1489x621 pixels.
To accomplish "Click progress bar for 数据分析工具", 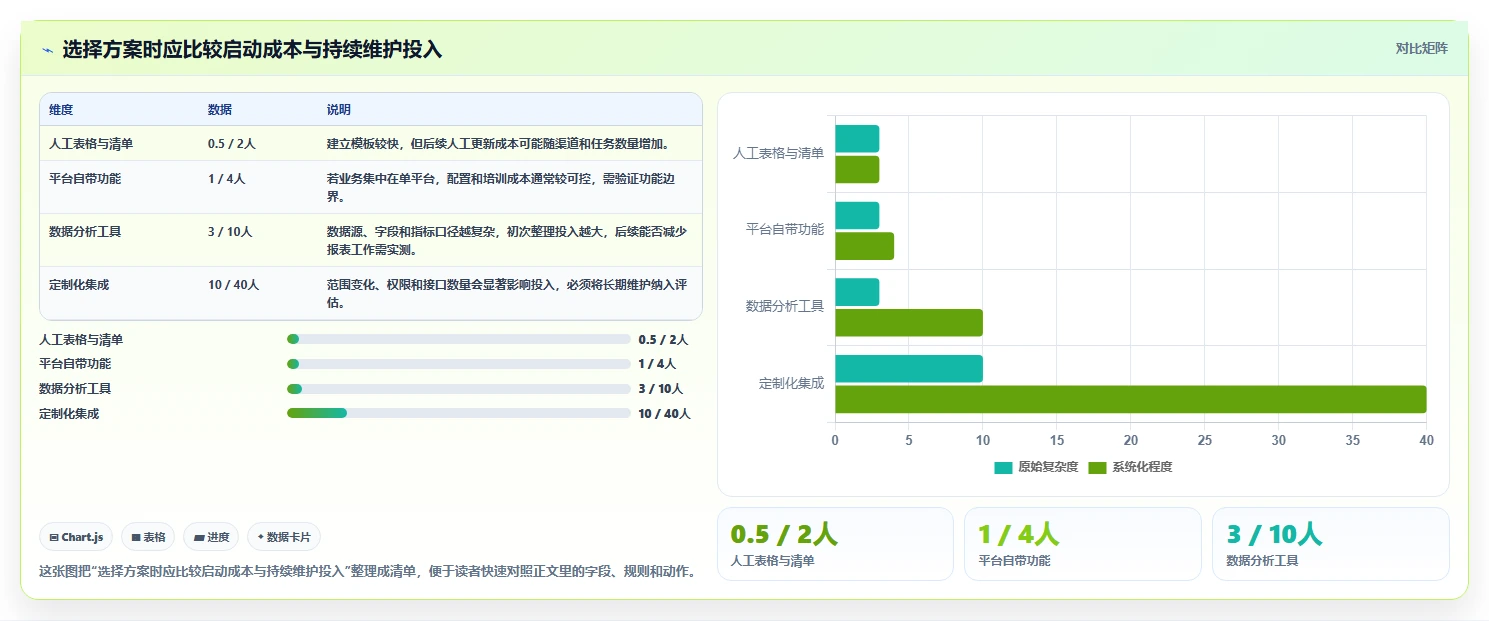I will point(459,389).
